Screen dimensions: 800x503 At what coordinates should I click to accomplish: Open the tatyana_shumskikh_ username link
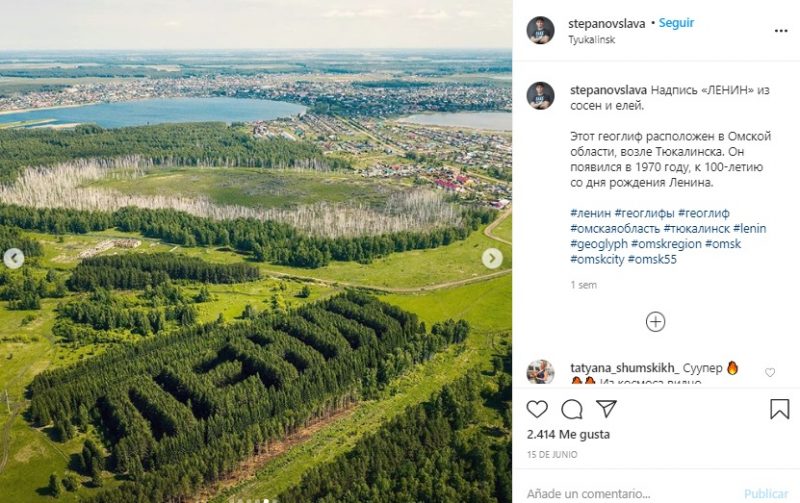click(624, 368)
